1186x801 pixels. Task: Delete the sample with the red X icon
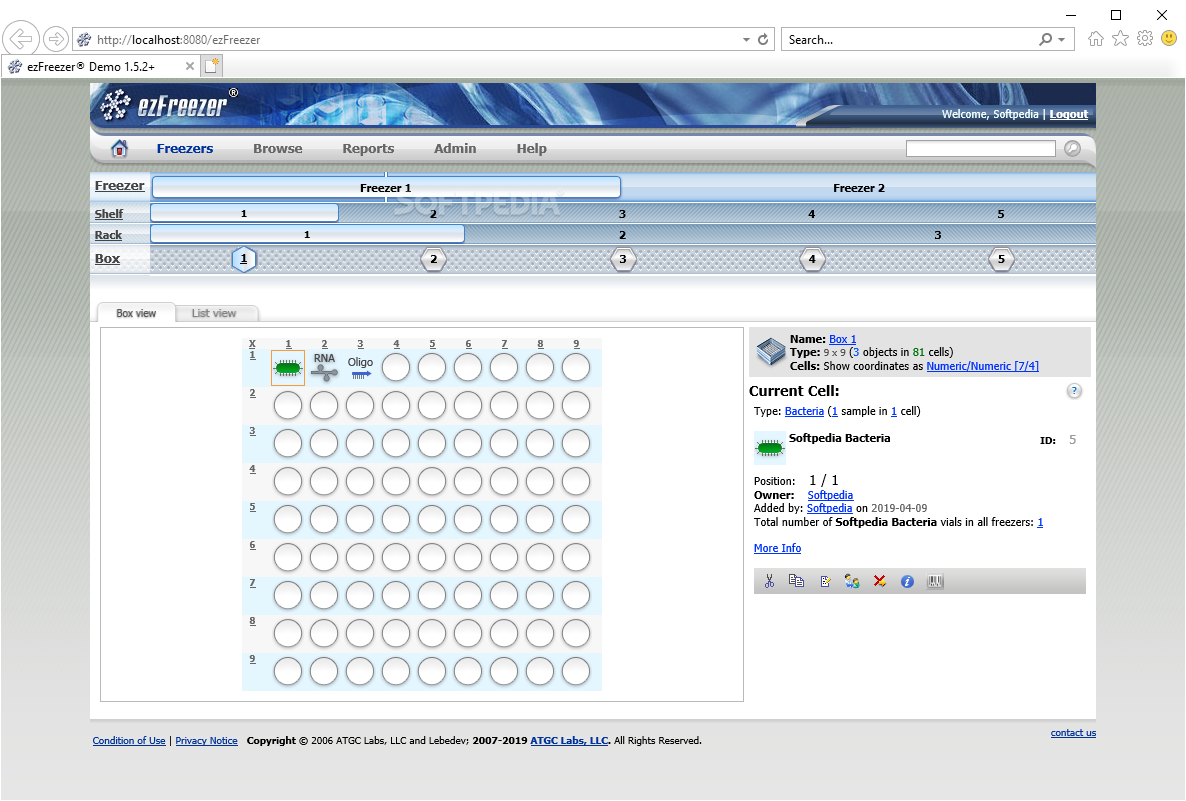[x=880, y=581]
